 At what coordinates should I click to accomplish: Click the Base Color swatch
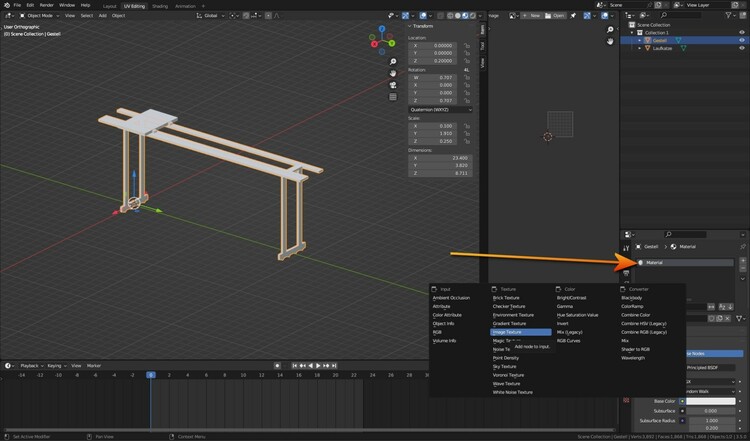coord(712,400)
